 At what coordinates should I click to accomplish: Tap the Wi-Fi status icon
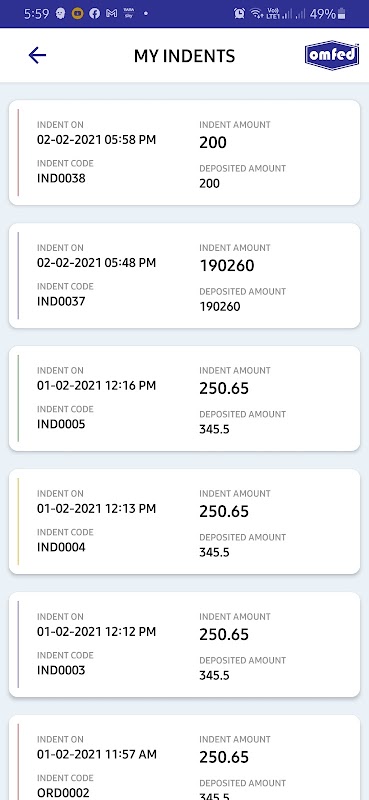pyautogui.click(x=256, y=14)
